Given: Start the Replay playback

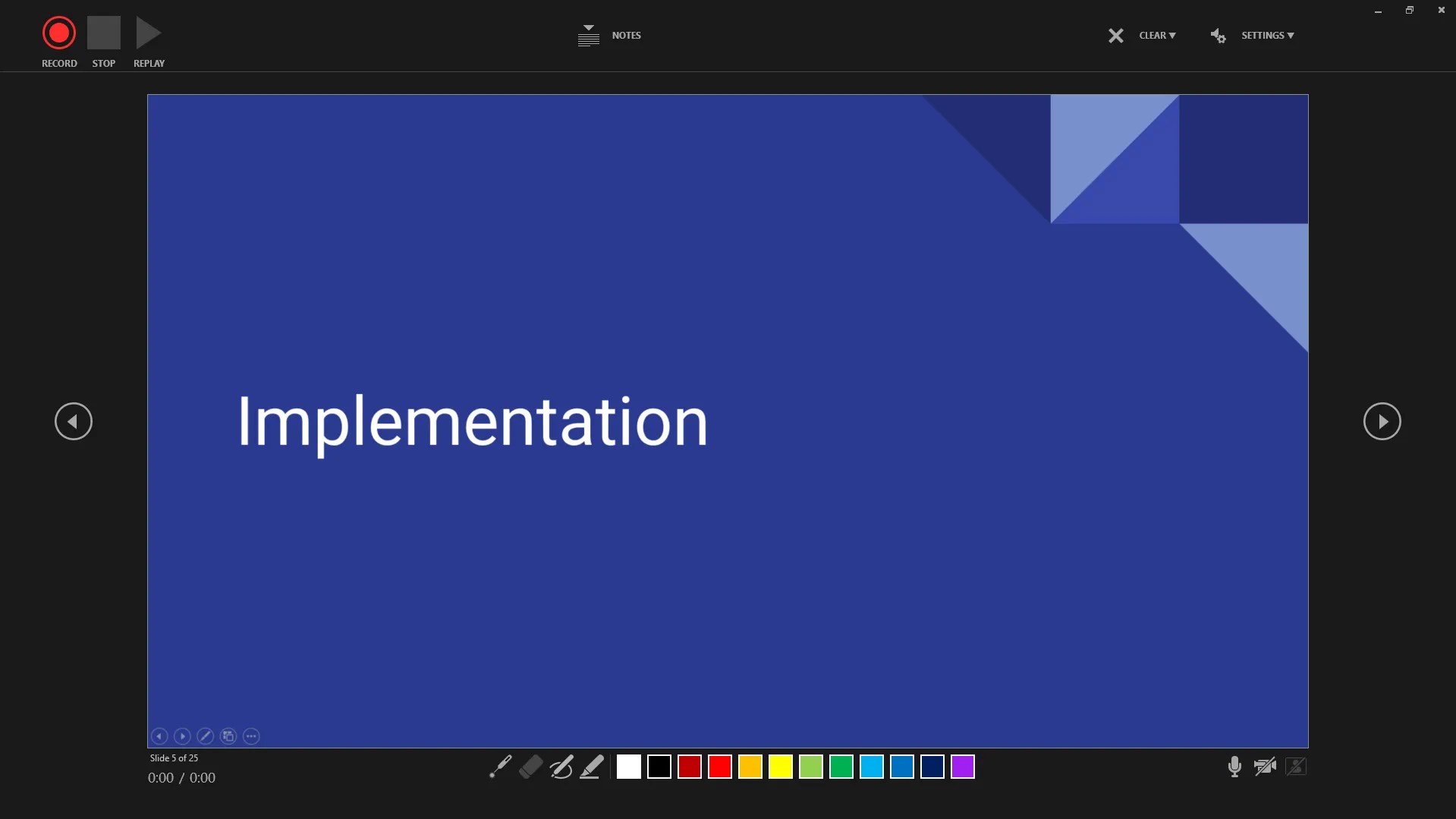Looking at the screenshot, I should (149, 33).
